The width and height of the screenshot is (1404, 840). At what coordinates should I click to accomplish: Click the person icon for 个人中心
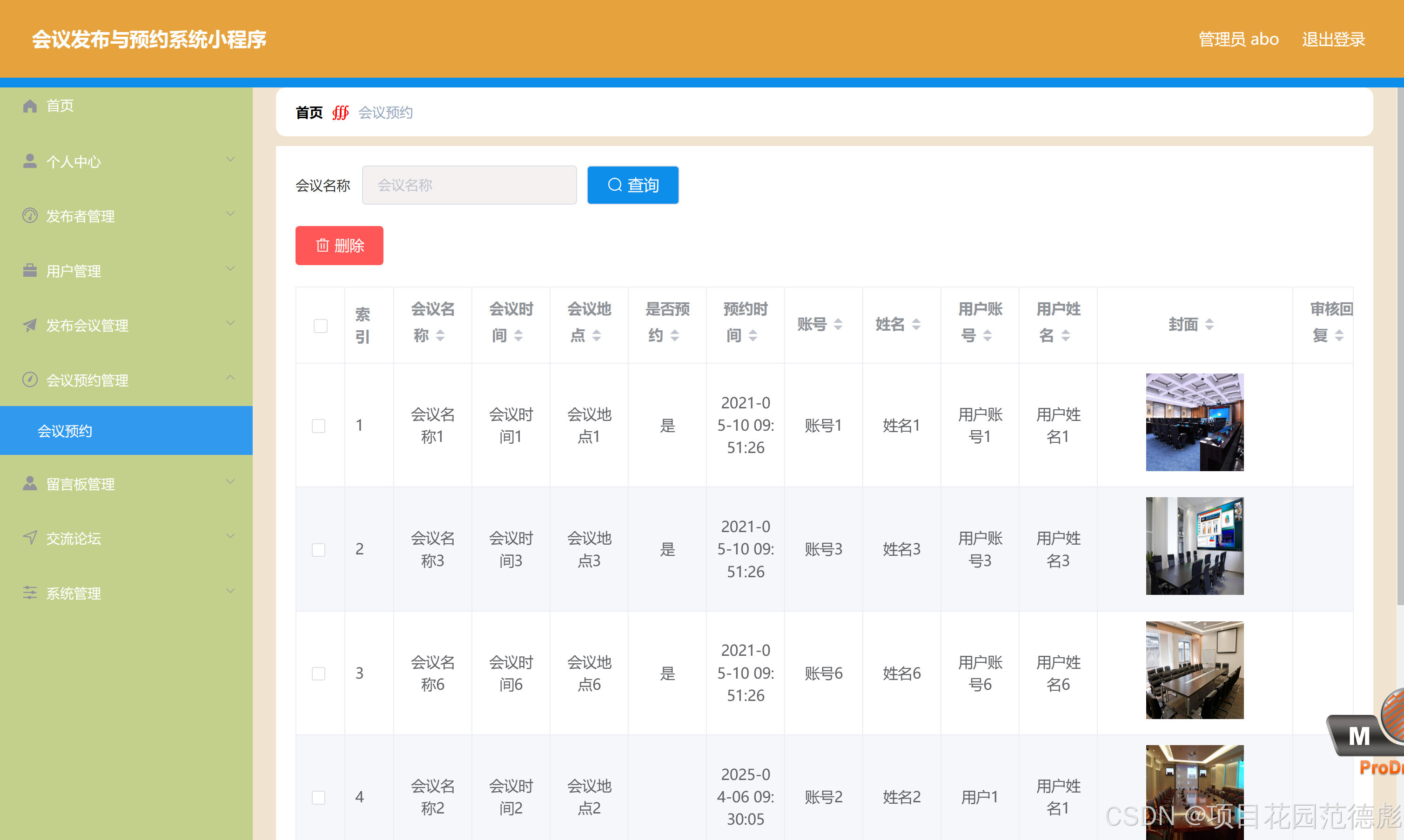tap(29, 161)
